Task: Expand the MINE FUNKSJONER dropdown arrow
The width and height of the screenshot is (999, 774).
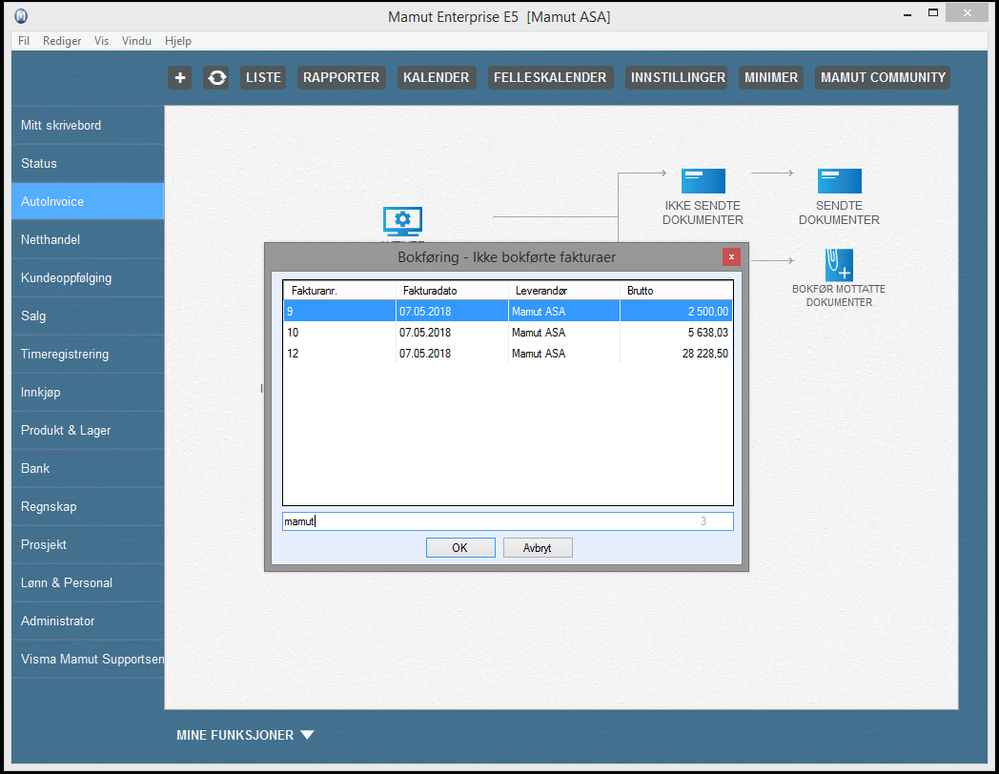Action: [x=307, y=735]
